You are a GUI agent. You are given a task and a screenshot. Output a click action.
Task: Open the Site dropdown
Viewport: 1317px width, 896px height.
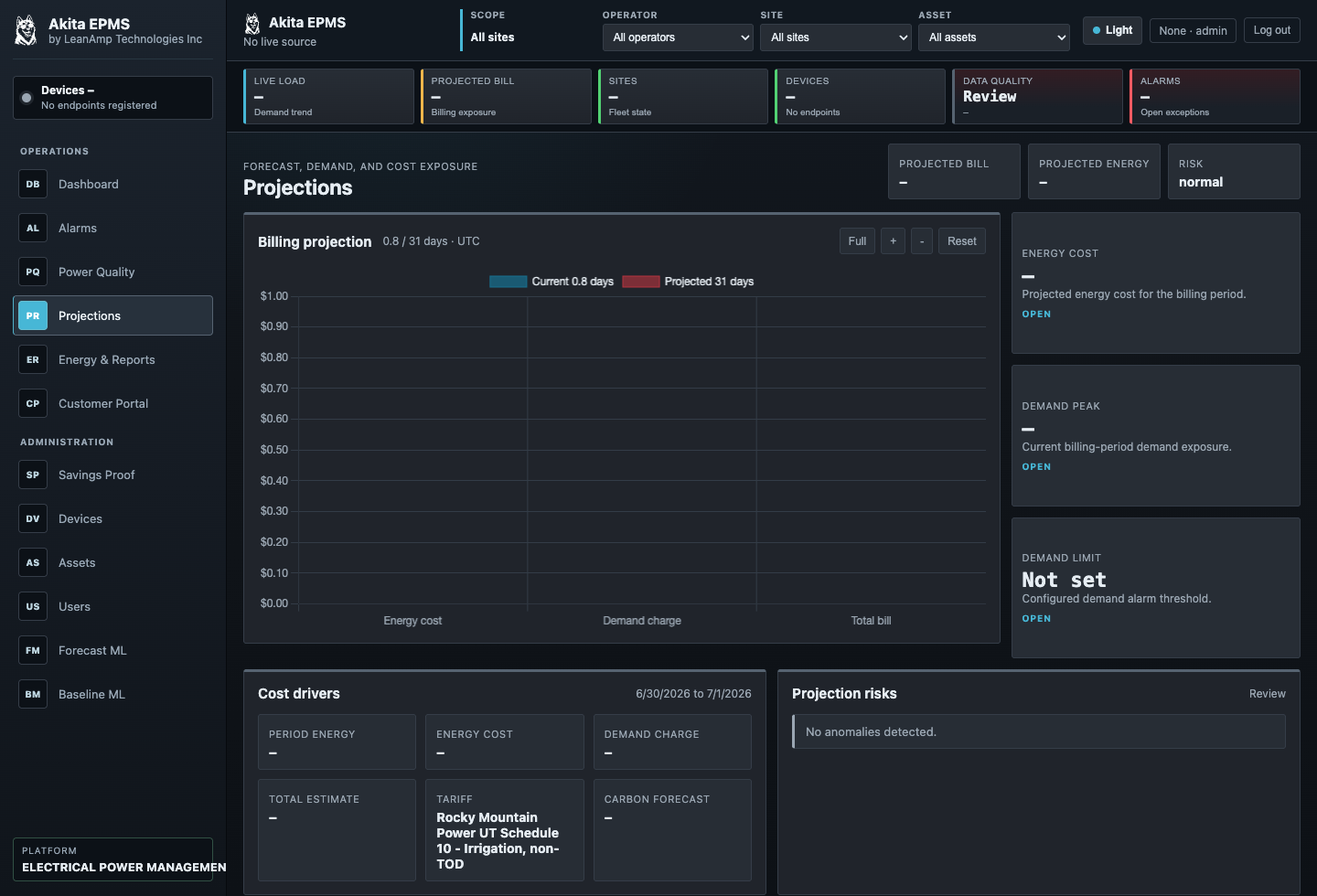click(x=836, y=37)
